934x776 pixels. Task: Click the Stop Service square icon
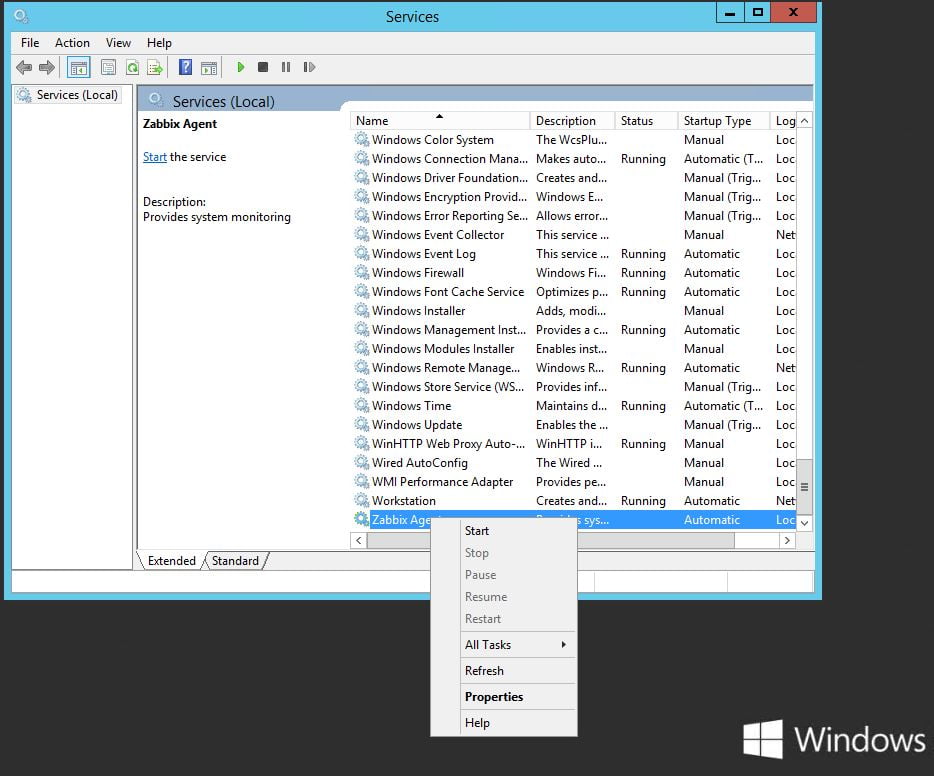(x=263, y=67)
